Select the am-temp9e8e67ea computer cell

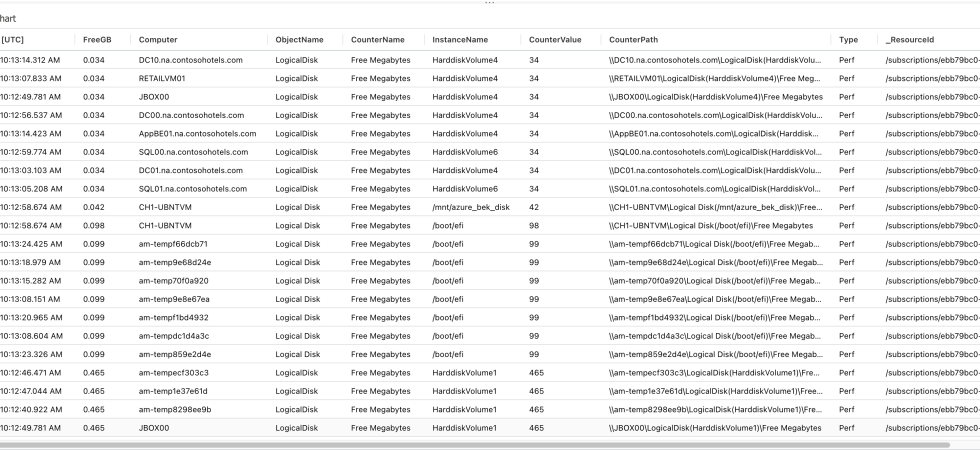tap(174, 299)
